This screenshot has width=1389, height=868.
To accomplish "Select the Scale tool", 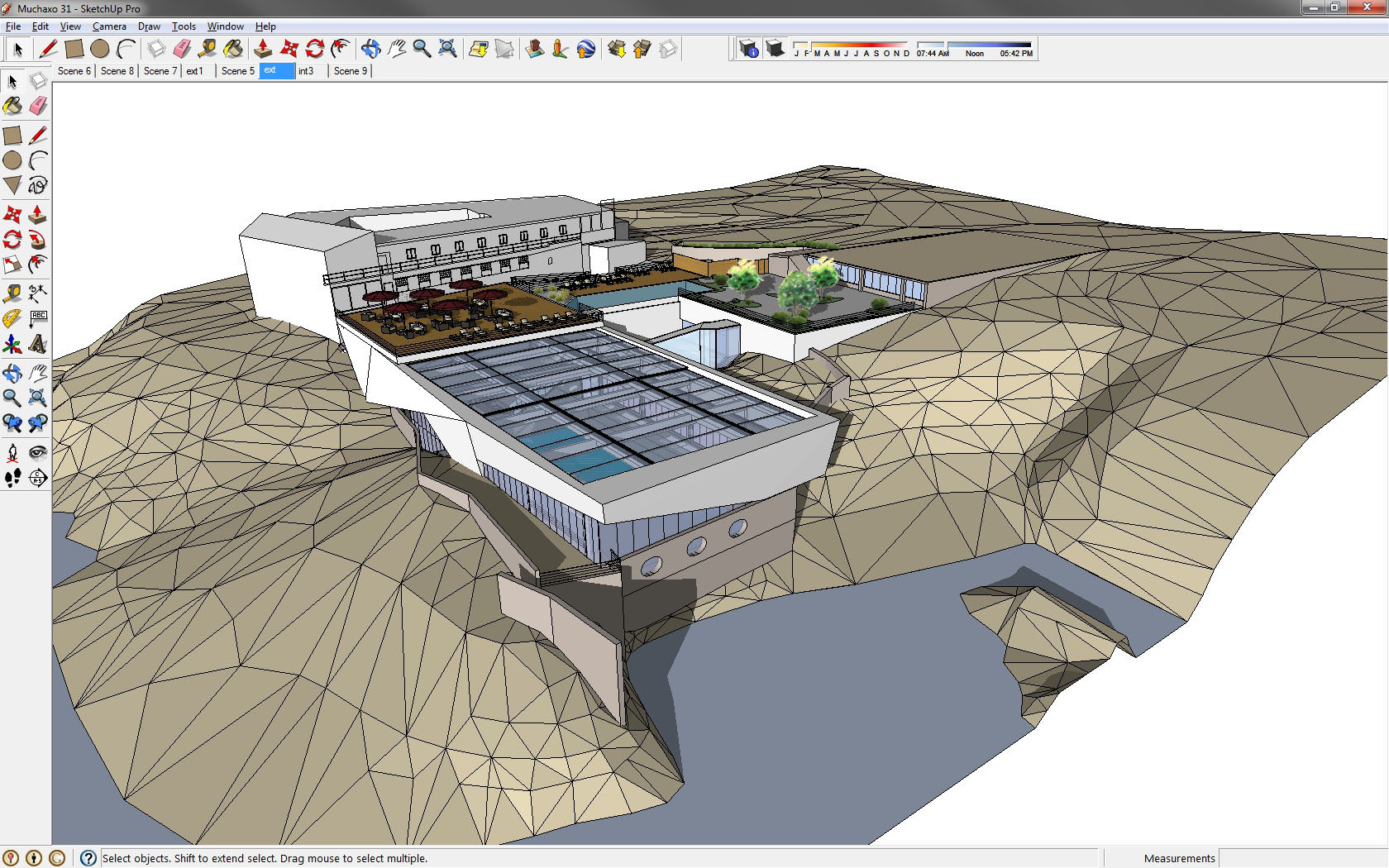I will point(12,265).
